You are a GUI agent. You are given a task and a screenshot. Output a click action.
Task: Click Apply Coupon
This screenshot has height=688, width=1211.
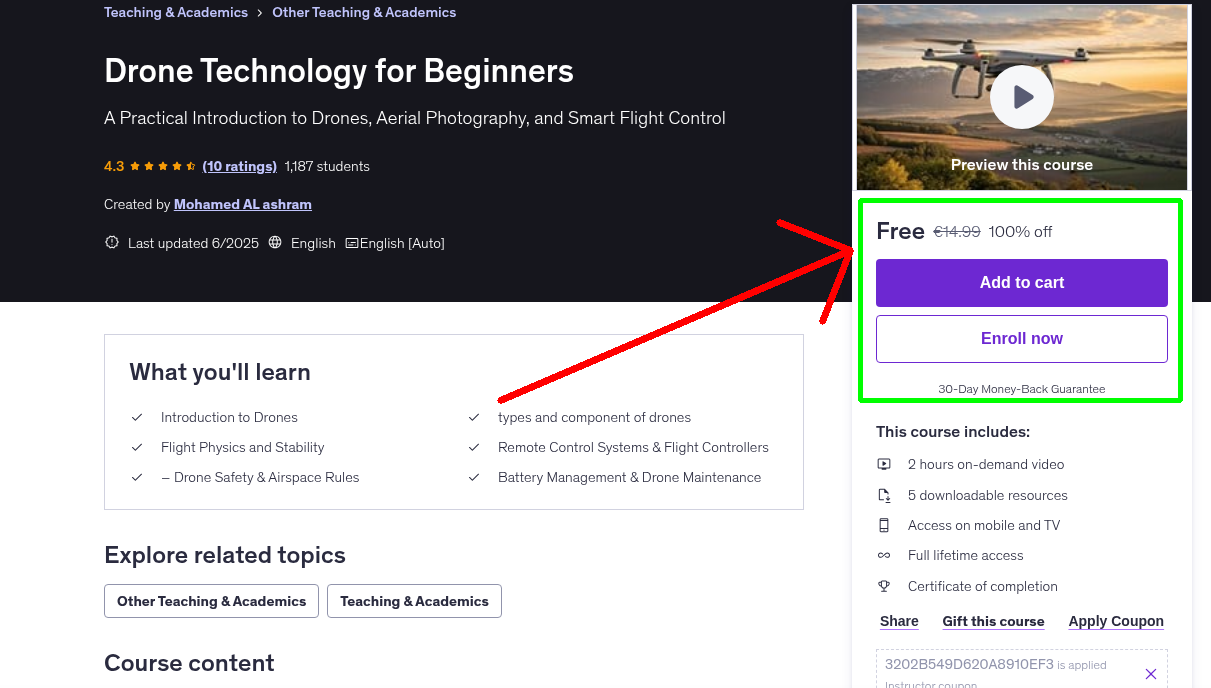(1116, 621)
